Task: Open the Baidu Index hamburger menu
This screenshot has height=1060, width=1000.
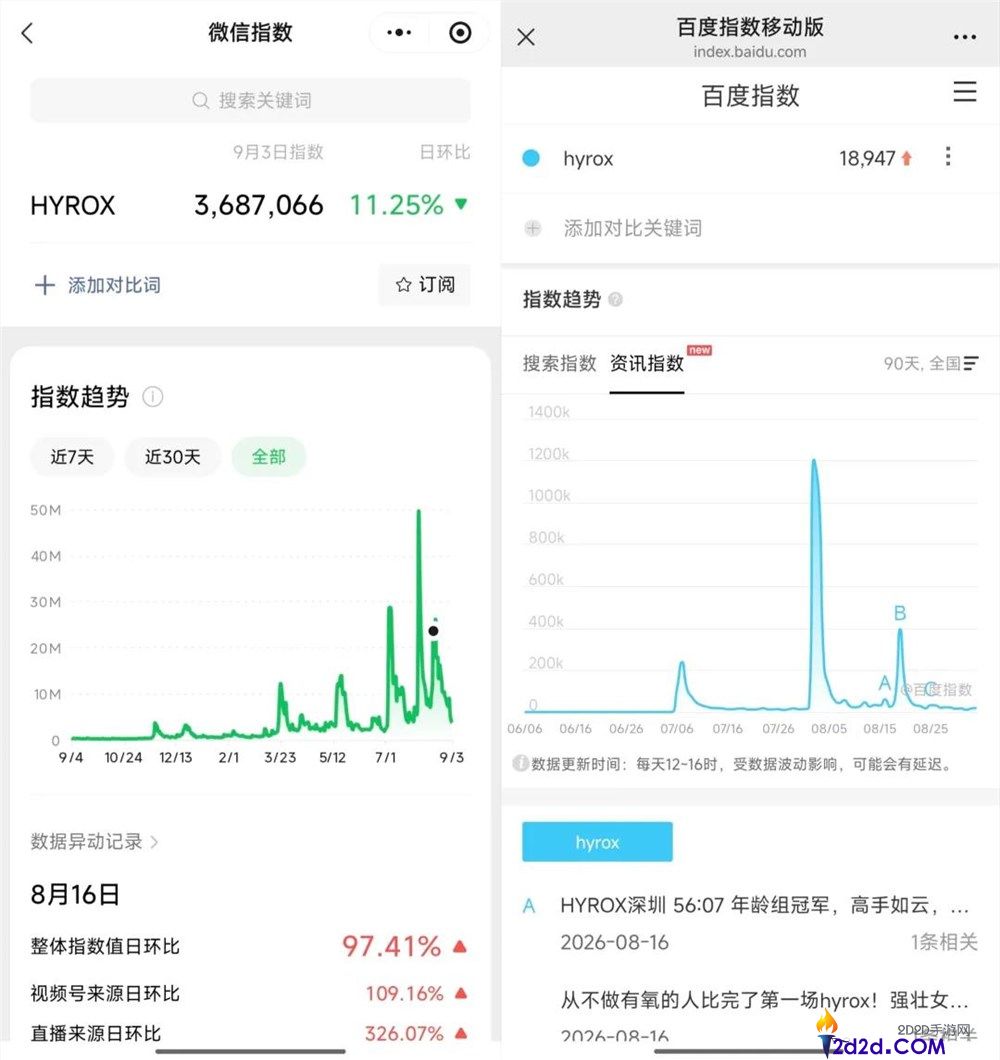Action: [x=965, y=91]
